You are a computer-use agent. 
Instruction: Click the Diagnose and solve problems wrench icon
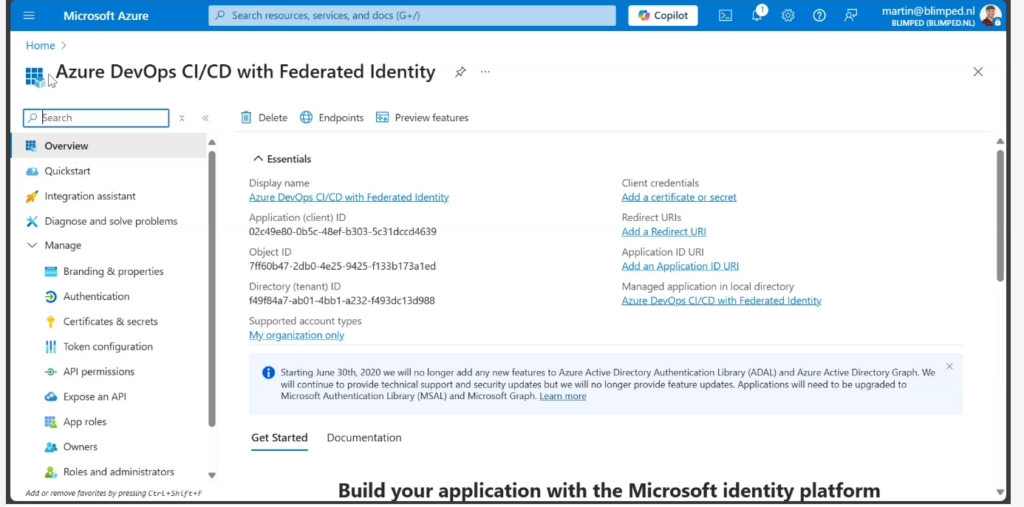click(31, 221)
